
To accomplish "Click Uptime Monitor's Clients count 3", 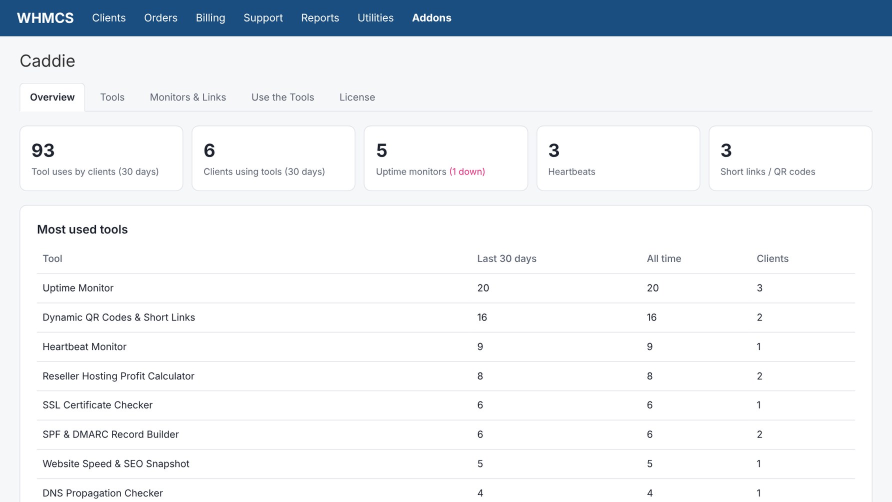I will coord(759,288).
